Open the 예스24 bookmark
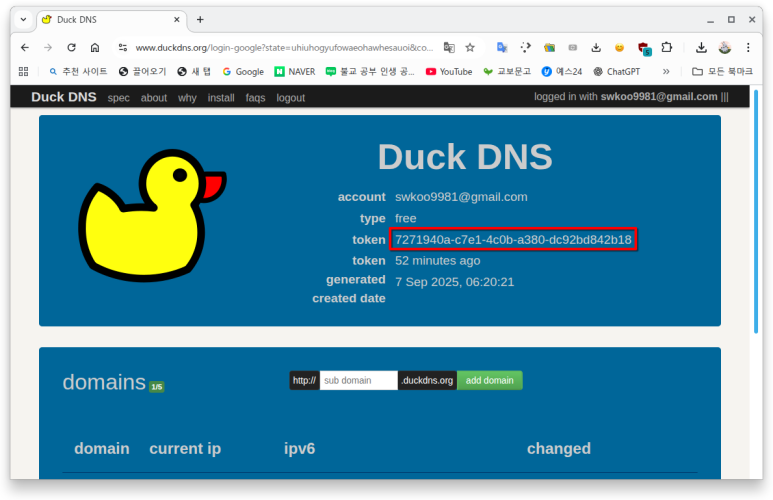Viewport: 773px width, 500px height. tap(562, 71)
